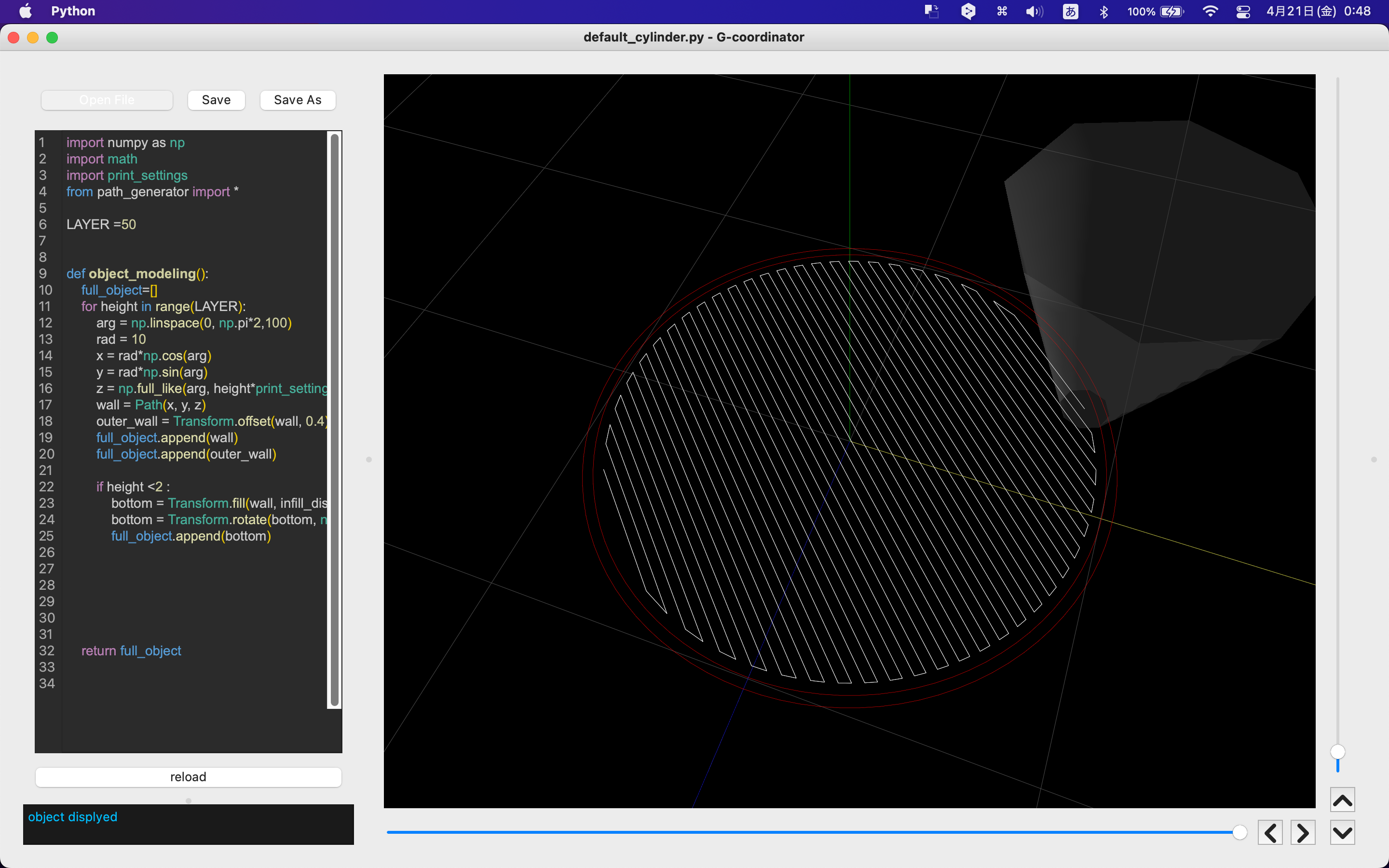Image resolution: width=1389 pixels, height=868 pixels.
Task: Select the Japanese input source icon
Action: point(1070,11)
